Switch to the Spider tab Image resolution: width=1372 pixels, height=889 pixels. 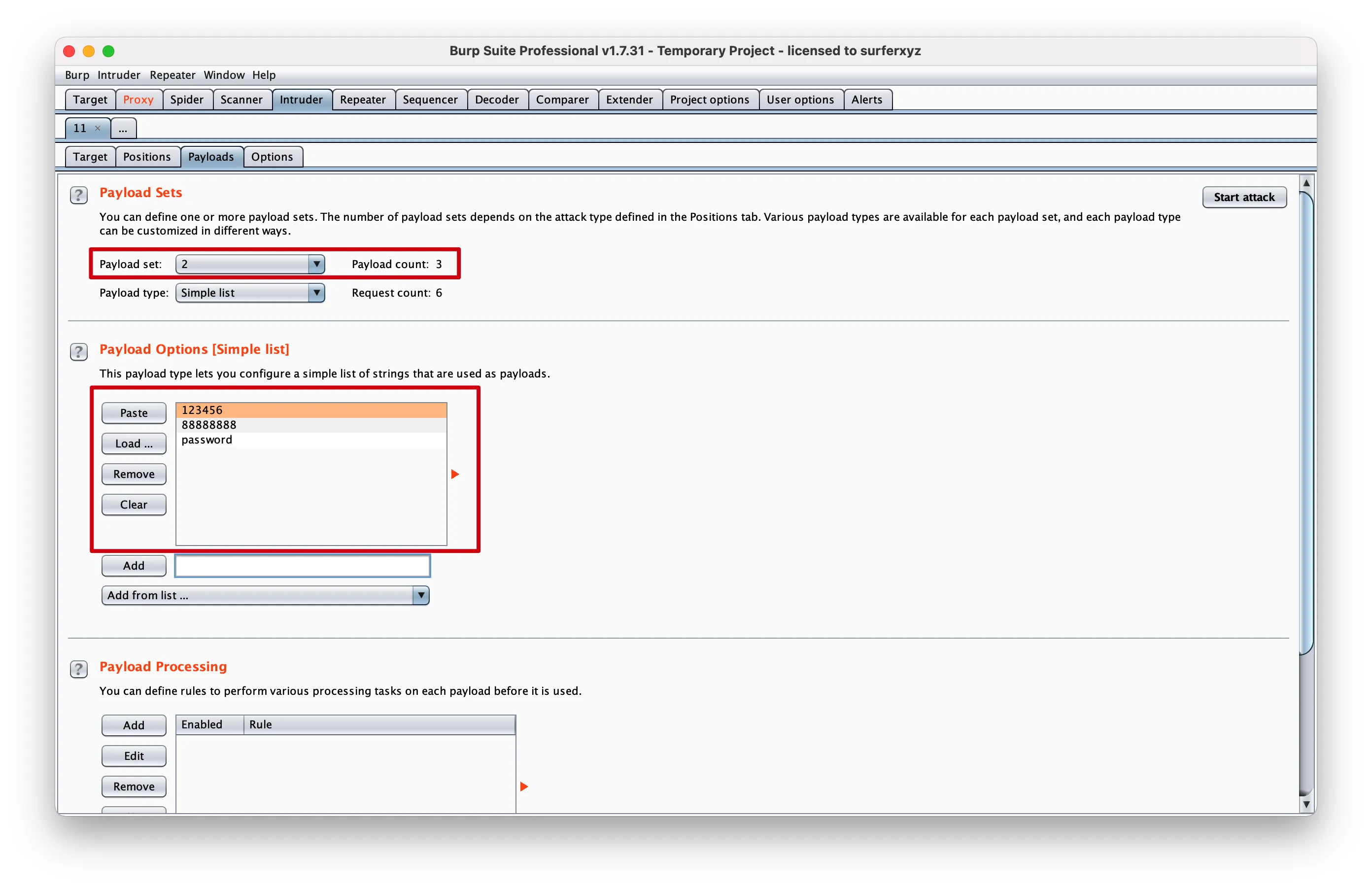(187, 100)
